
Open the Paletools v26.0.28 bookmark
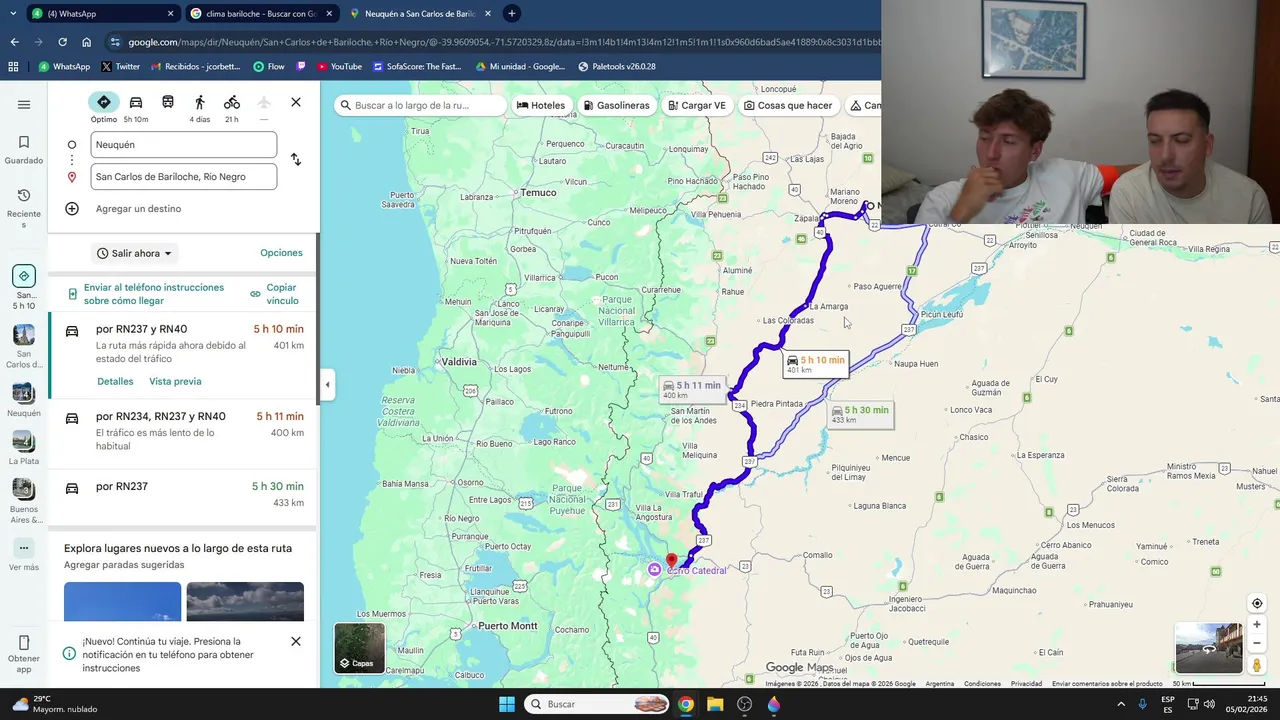617,67
